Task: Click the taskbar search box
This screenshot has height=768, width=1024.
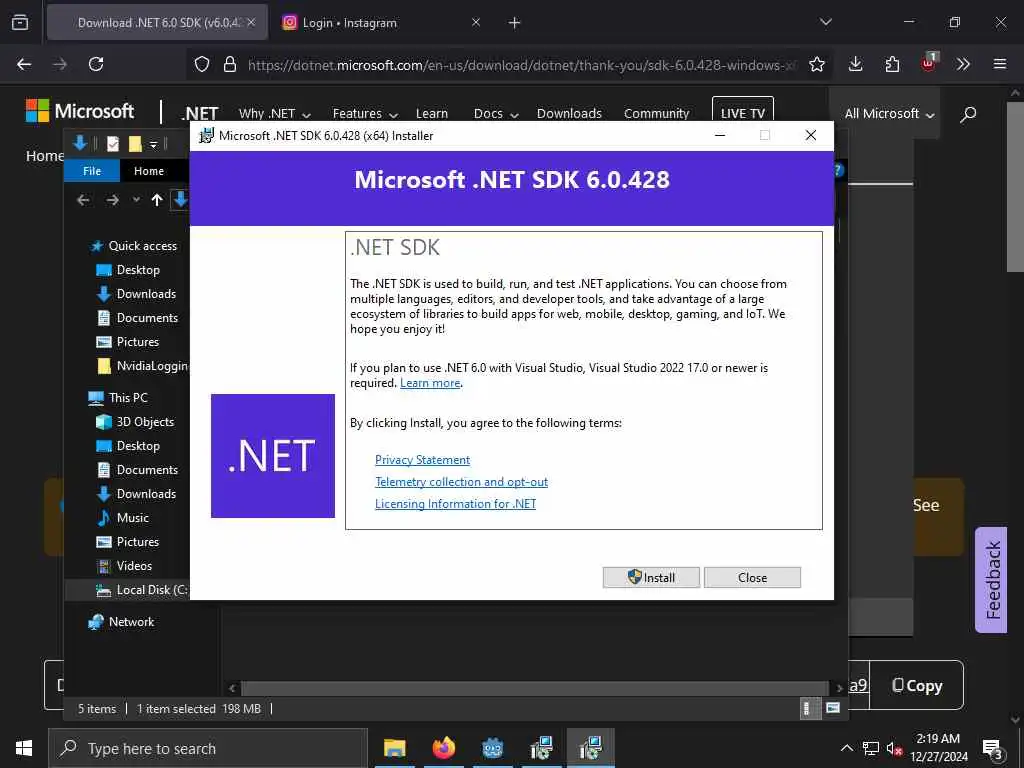Action: 208,748
